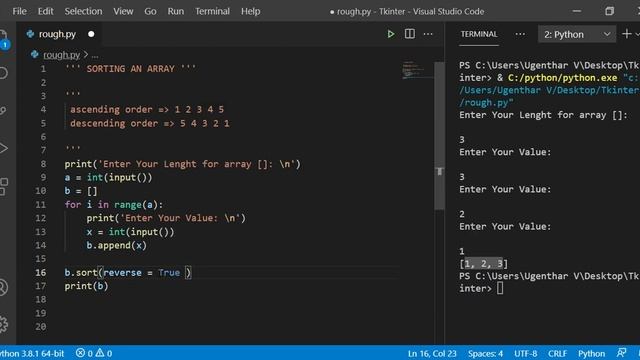Open Explorer from the activity bar
Viewport: 640px width, 360px height.
3,40
